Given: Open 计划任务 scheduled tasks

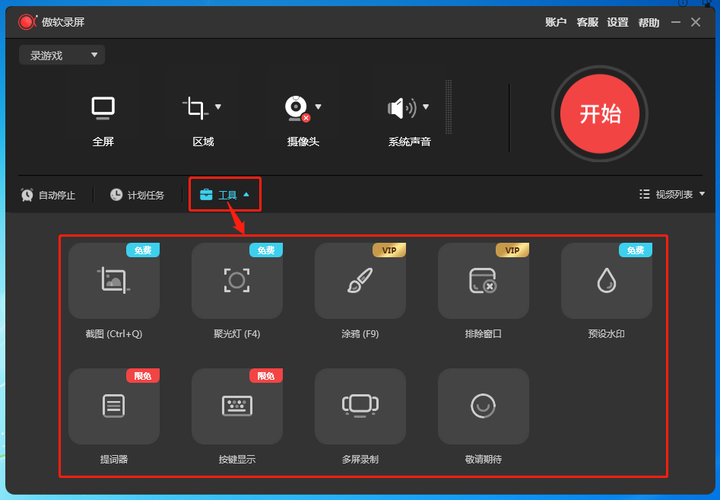Looking at the screenshot, I should [x=137, y=195].
